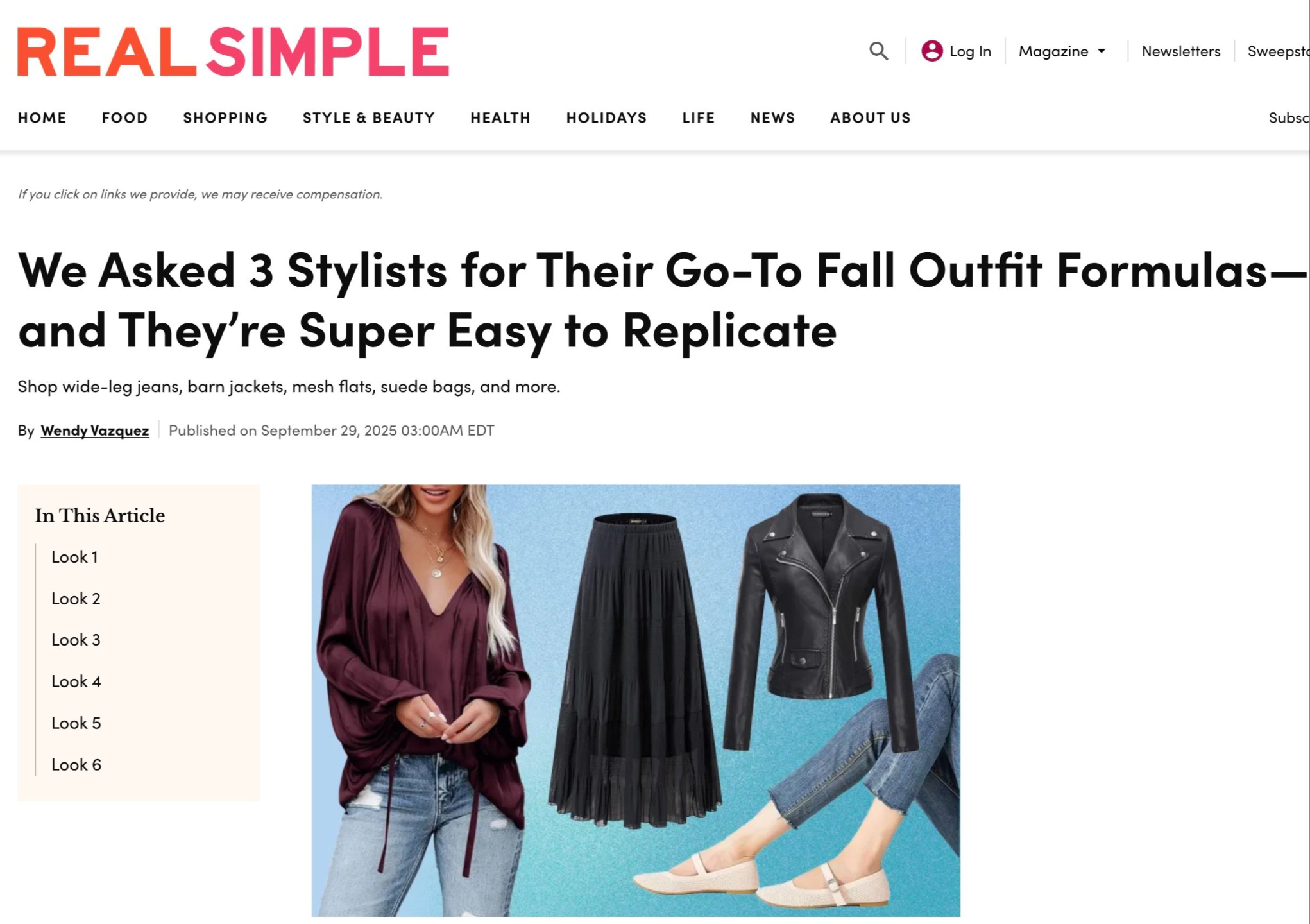Click the Log In profile icon
Screen dimensions: 1310x924
[x=931, y=51]
